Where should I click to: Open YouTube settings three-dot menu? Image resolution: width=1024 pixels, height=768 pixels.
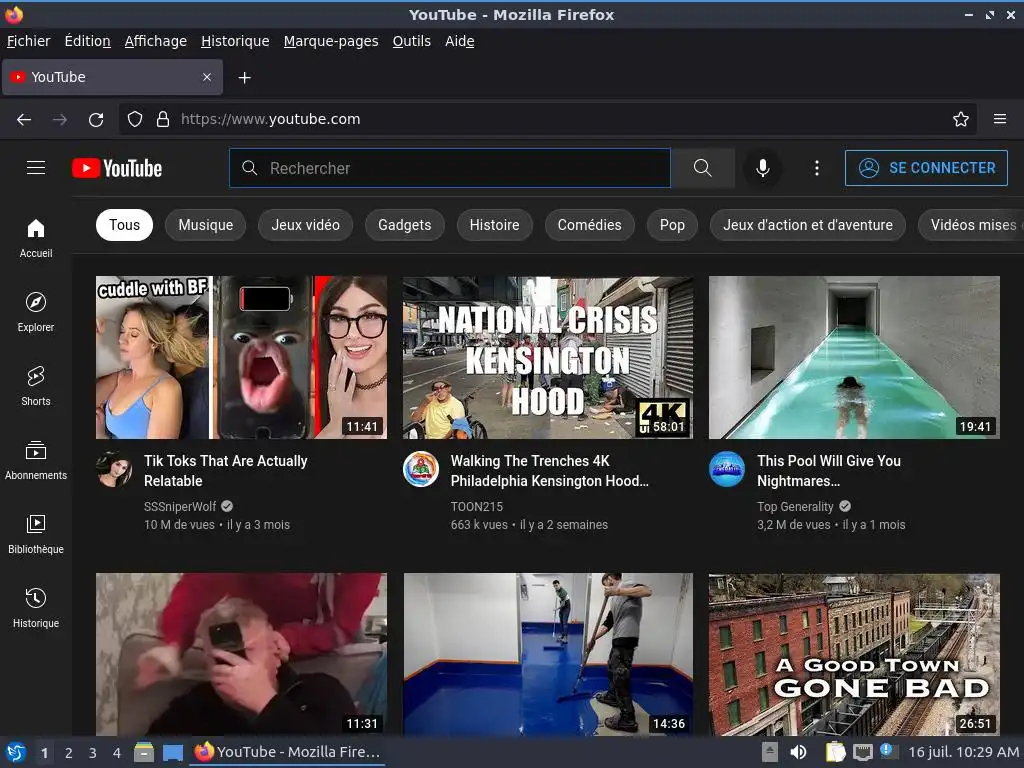pyautogui.click(x=816, y=168)
